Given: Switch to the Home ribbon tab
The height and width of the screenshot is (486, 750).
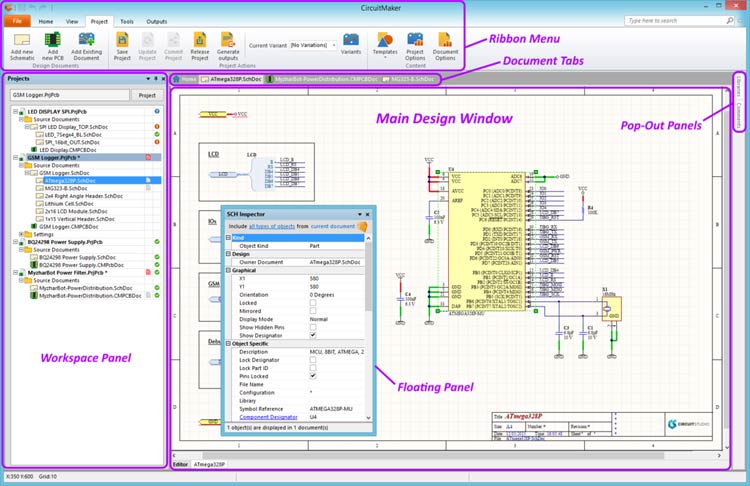Looking at the screenshot, I should coord(46,22).
